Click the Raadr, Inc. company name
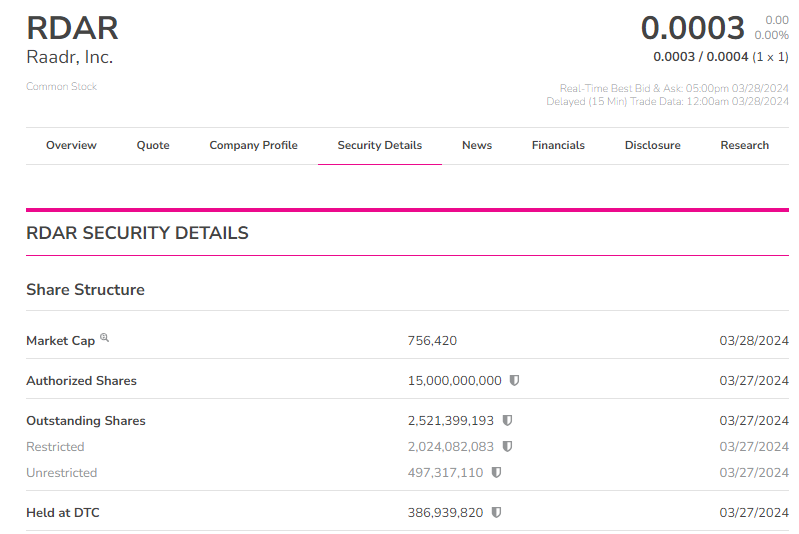This screenshot has width=799, height=534. (x=69, y=57)
